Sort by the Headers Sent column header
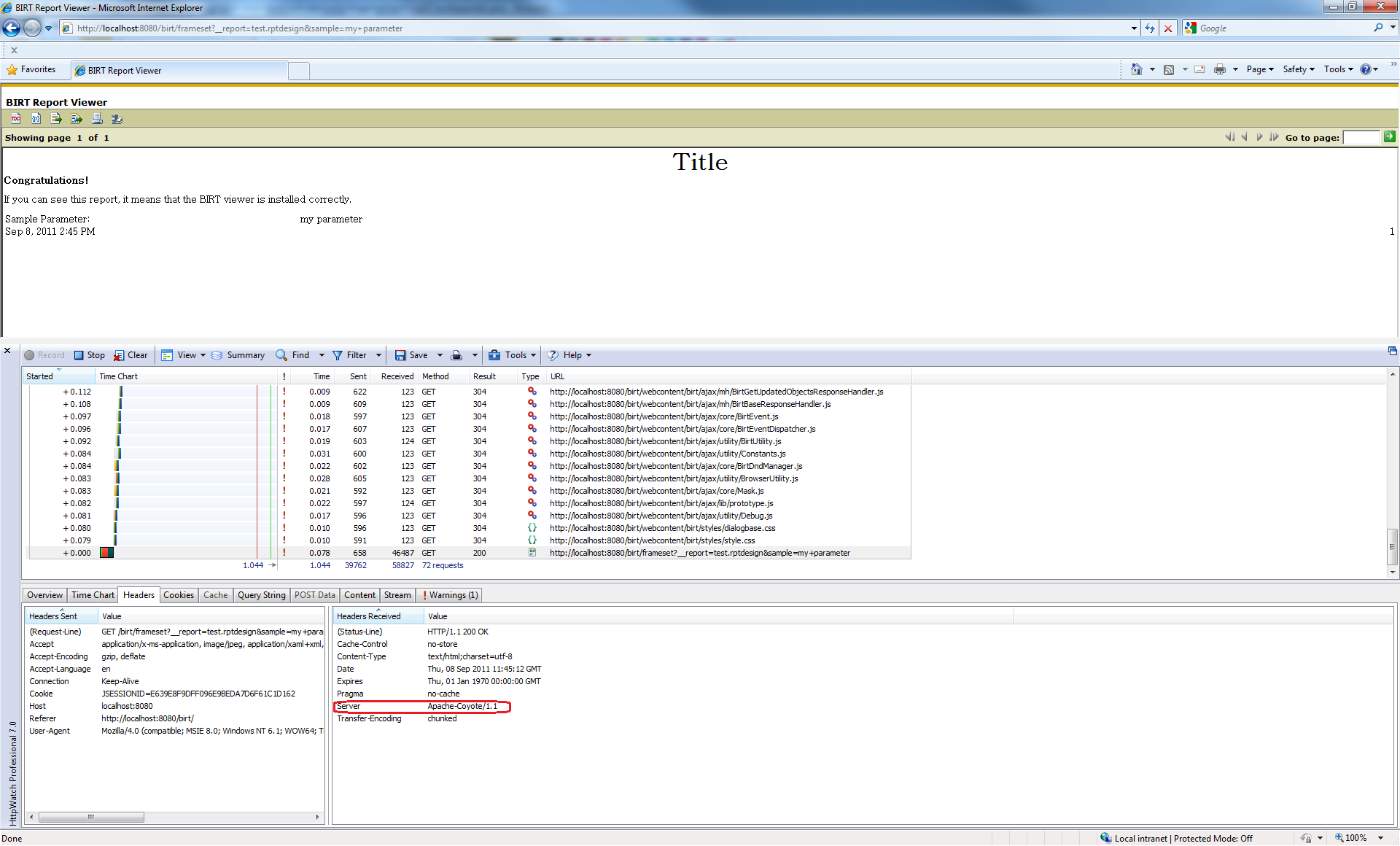 [61, 616]
